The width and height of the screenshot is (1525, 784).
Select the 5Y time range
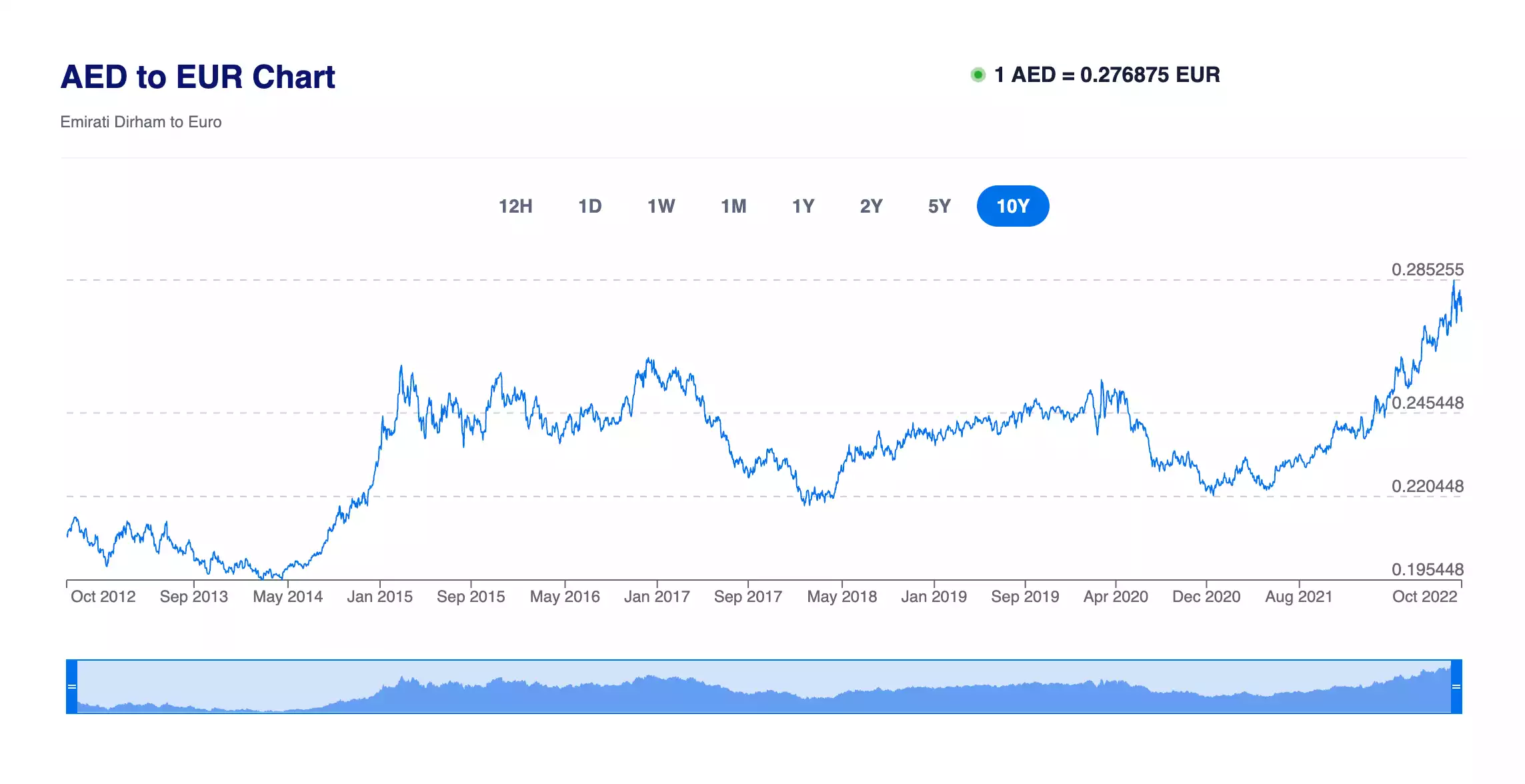(x=940, y=207)
